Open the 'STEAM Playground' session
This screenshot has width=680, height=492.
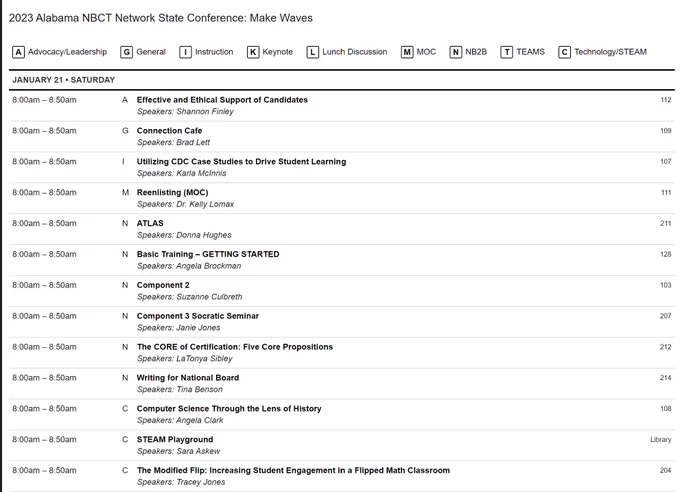click(175, 440)
